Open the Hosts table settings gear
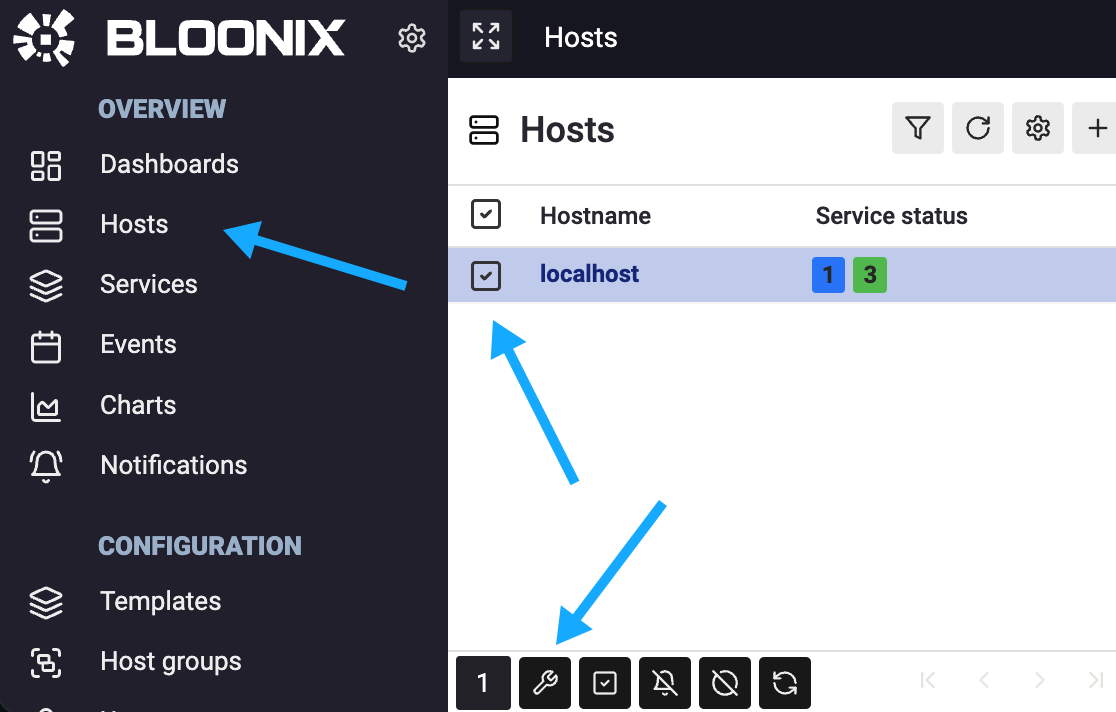1116x712 pixels. (1038, 128)
